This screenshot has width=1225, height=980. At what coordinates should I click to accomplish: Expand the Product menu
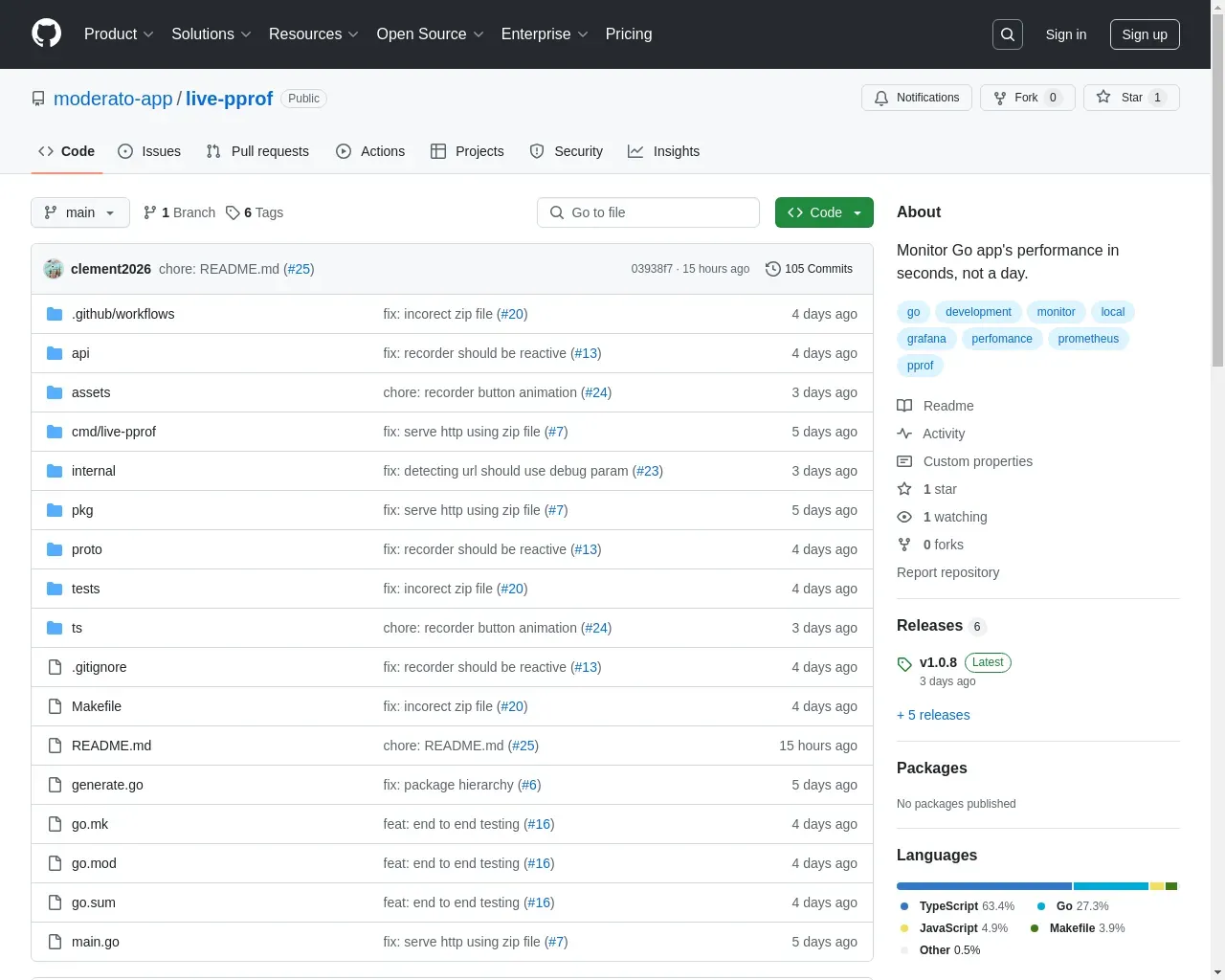pos(119,34)
